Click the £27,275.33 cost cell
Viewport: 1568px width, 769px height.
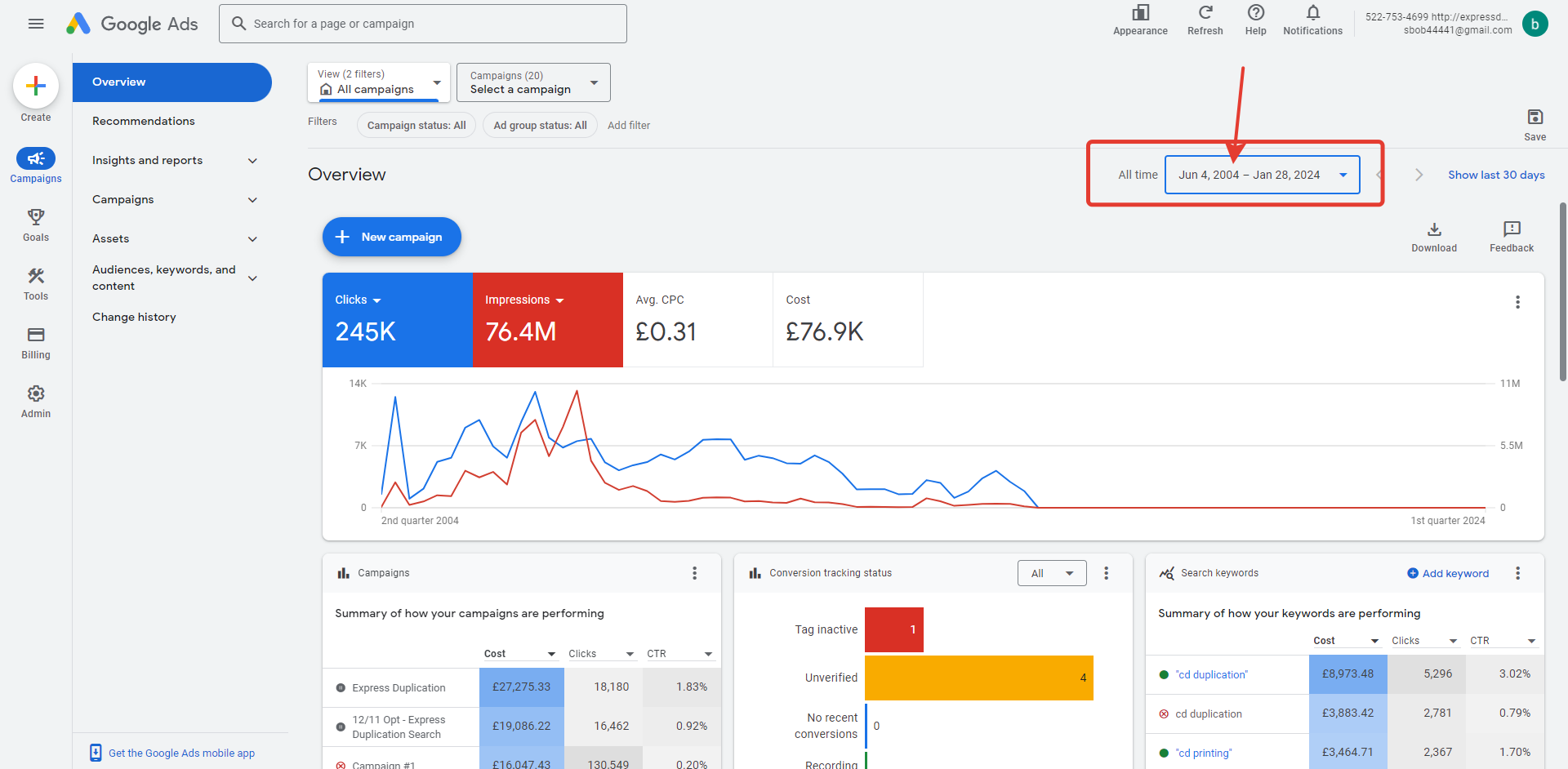[522, 687]
